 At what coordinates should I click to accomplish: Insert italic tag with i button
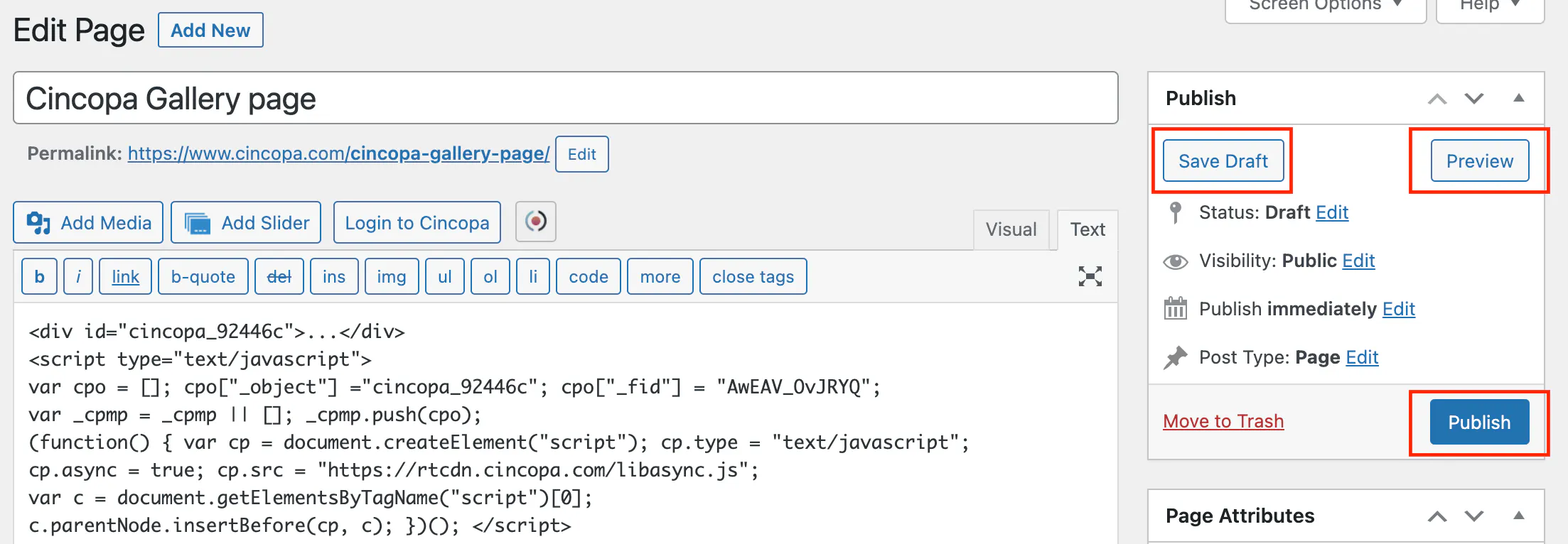78,276
